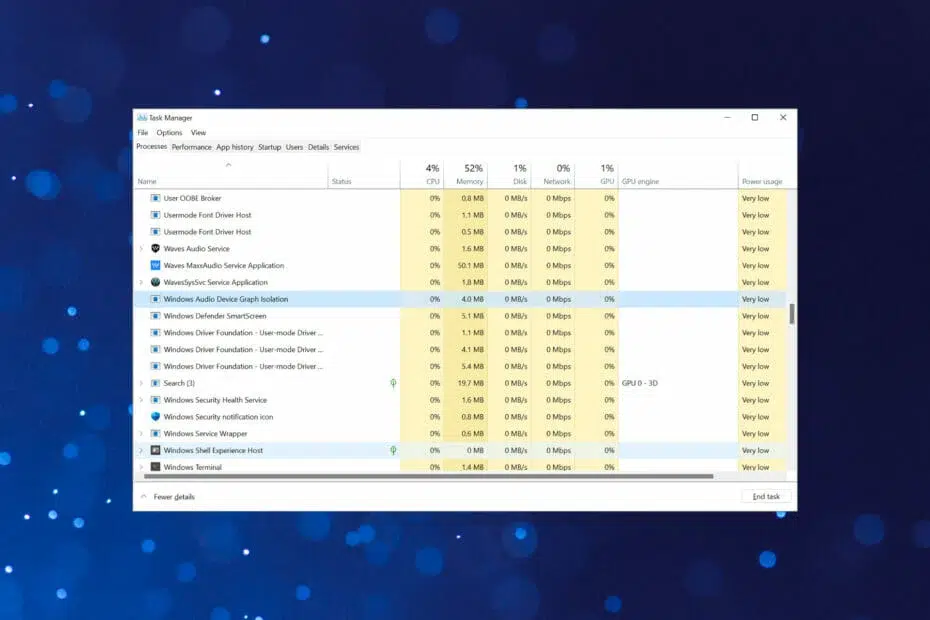The image size is (930, 620).
Task: Click the WavesSysSvc Service Application icon
Action: click(155, 282)
